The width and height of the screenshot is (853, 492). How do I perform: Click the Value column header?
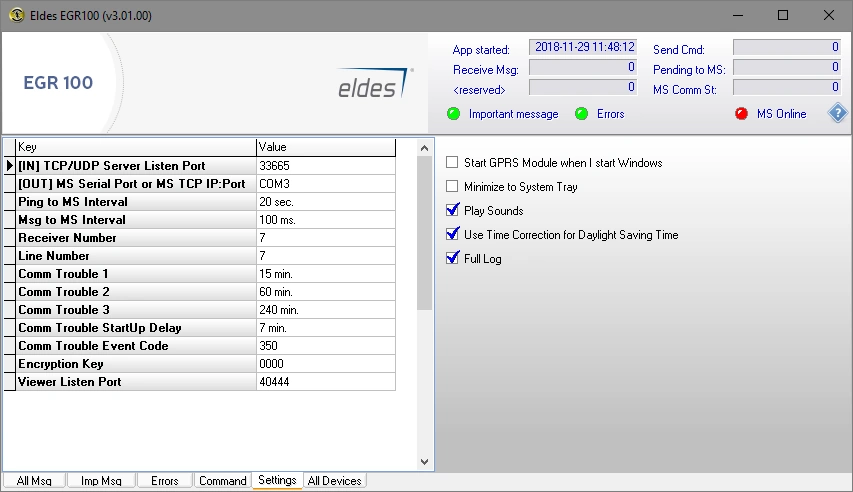326,147
